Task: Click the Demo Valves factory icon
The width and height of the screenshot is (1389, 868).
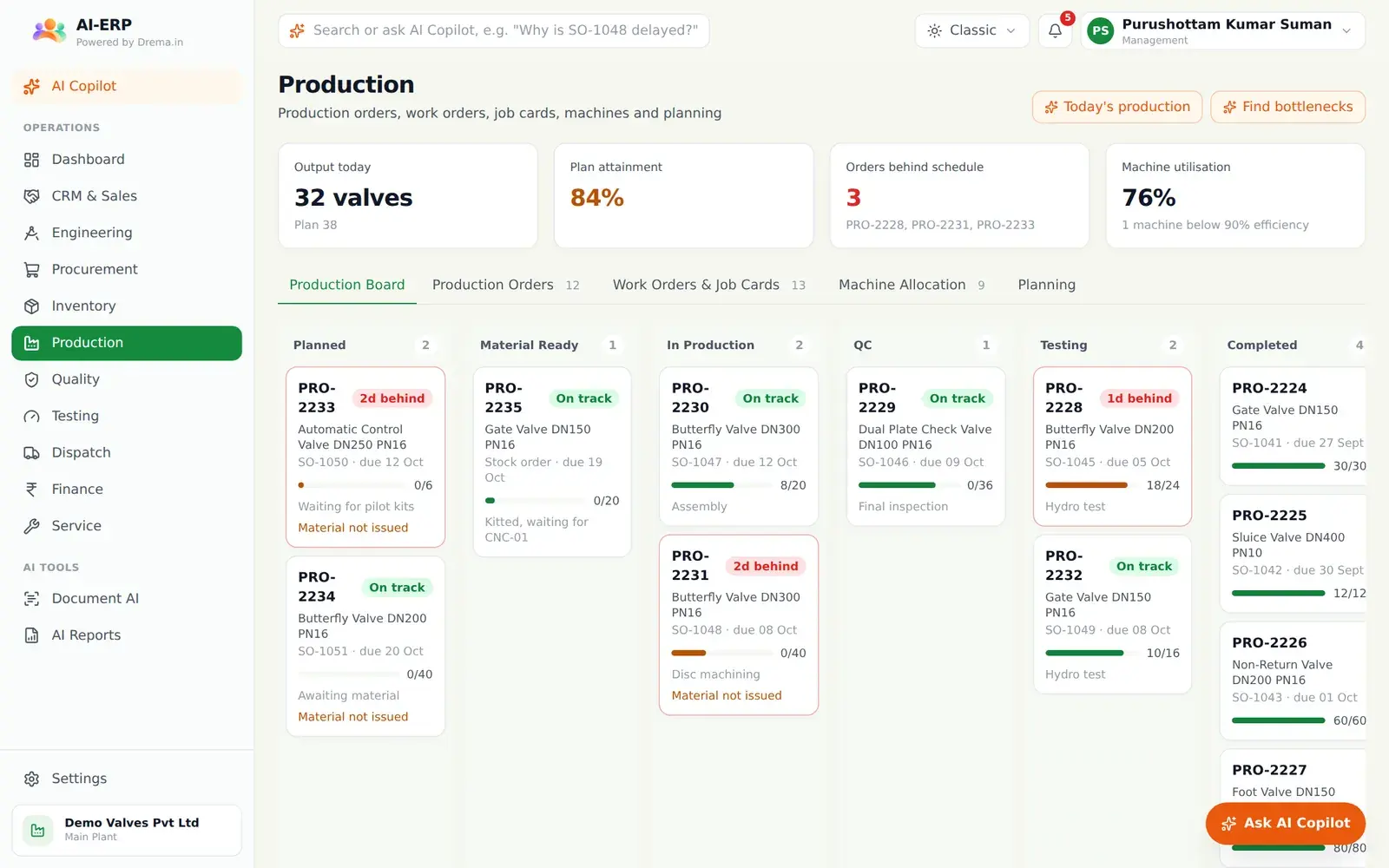Action: point(37,831)
